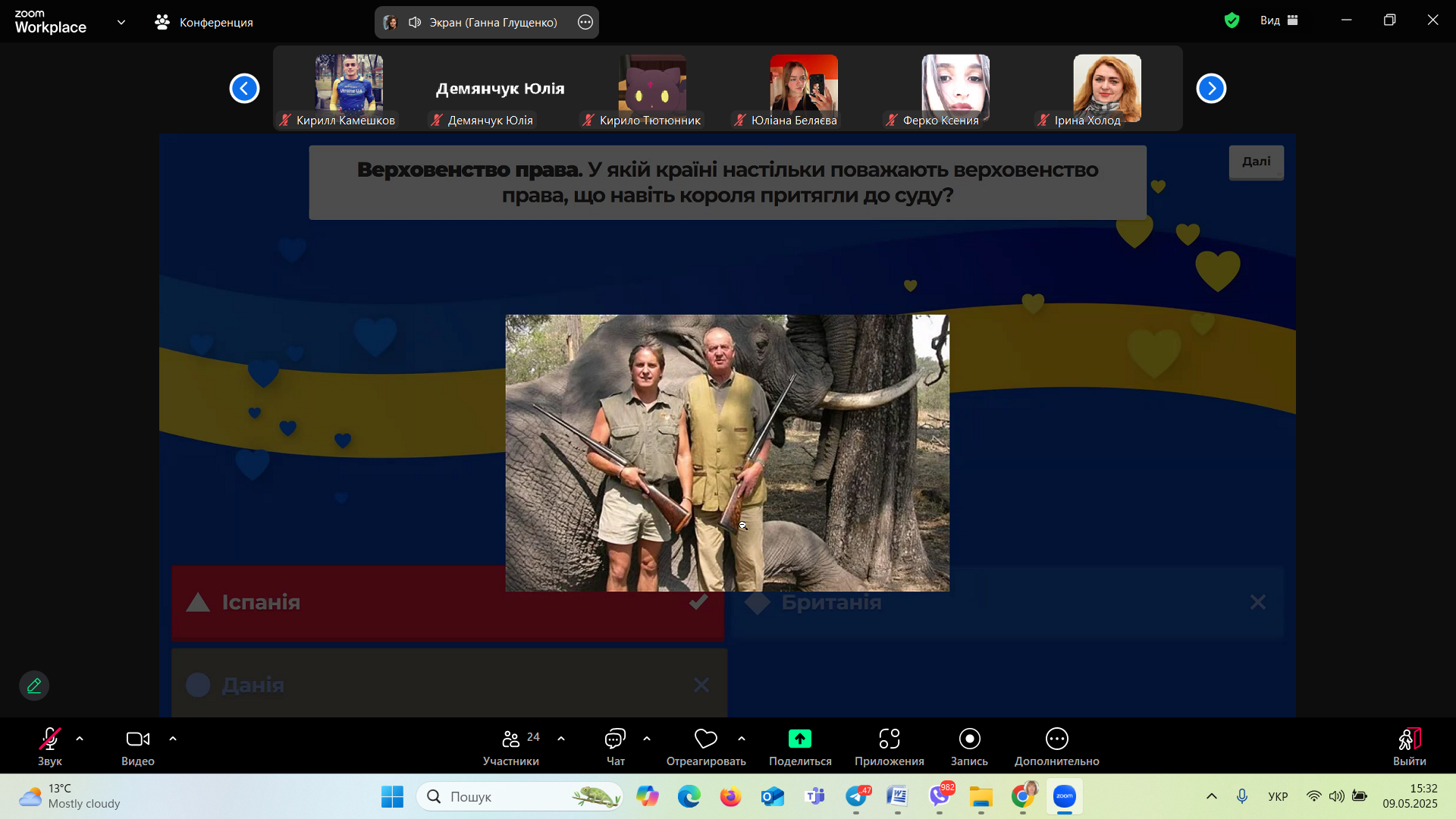Open the Приложения apps icon
This screenshot has height=819, width=1456.
click(x=889, y=739)
